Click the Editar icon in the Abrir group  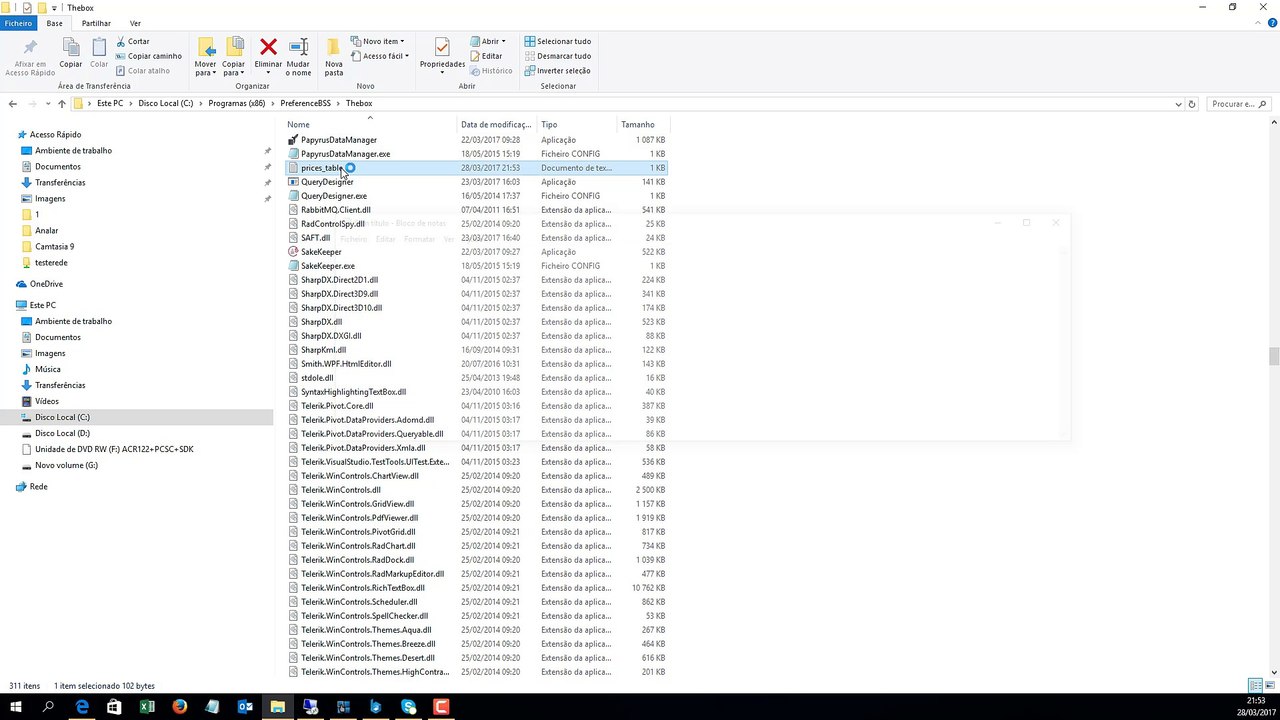click(475, 56)
